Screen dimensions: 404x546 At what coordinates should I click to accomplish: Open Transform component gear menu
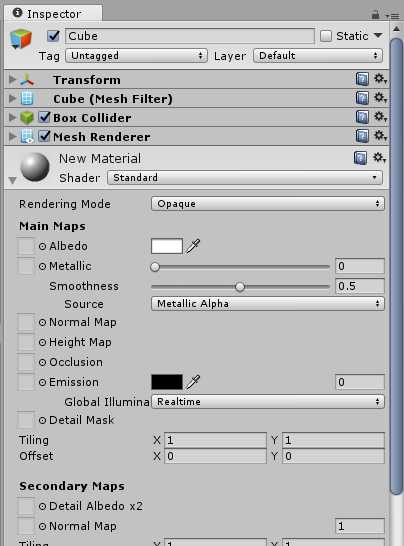coord(380,79)
